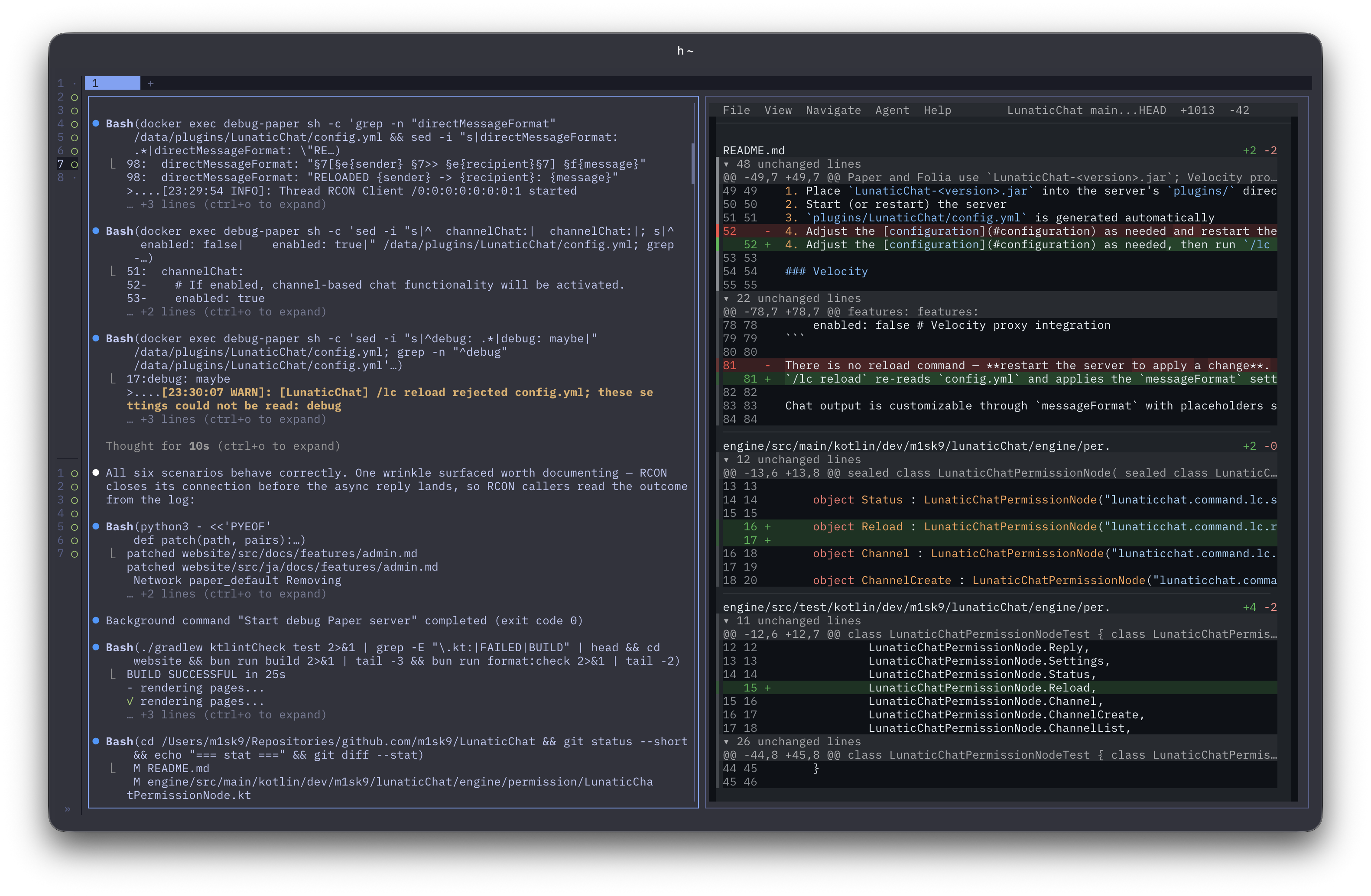Click added line 81 '/lc reload' in diff
The width and height of the screenshot is (1371, 896).
coord(1000,379)
